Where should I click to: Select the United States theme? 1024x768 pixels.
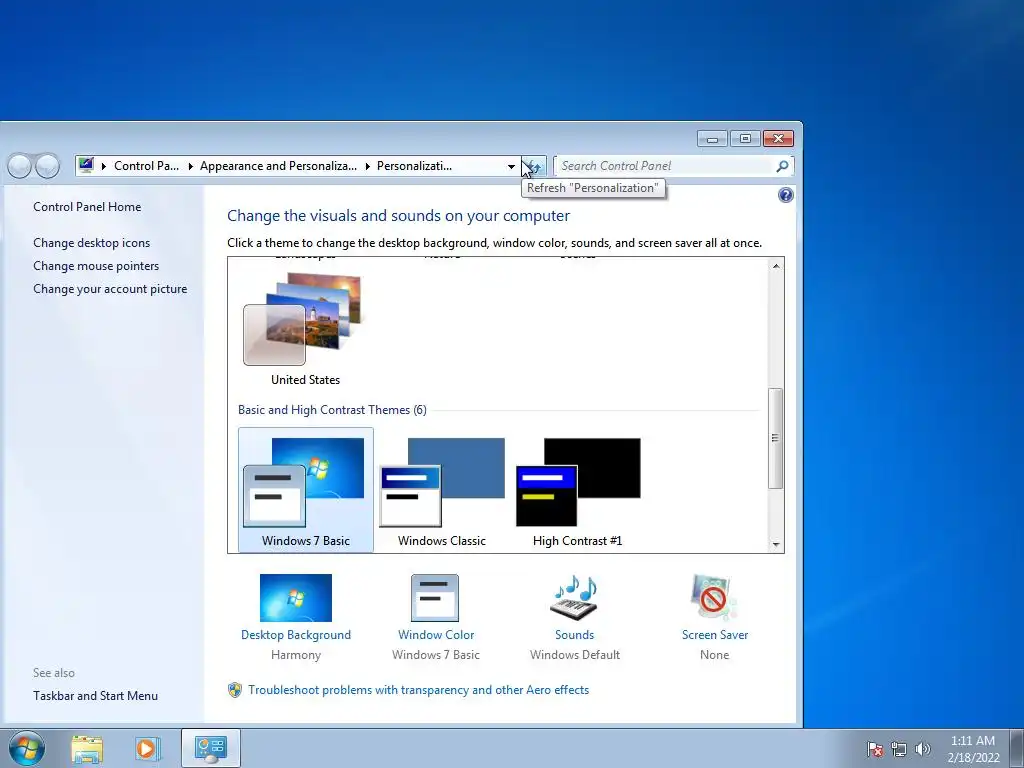tap(305, 329)
